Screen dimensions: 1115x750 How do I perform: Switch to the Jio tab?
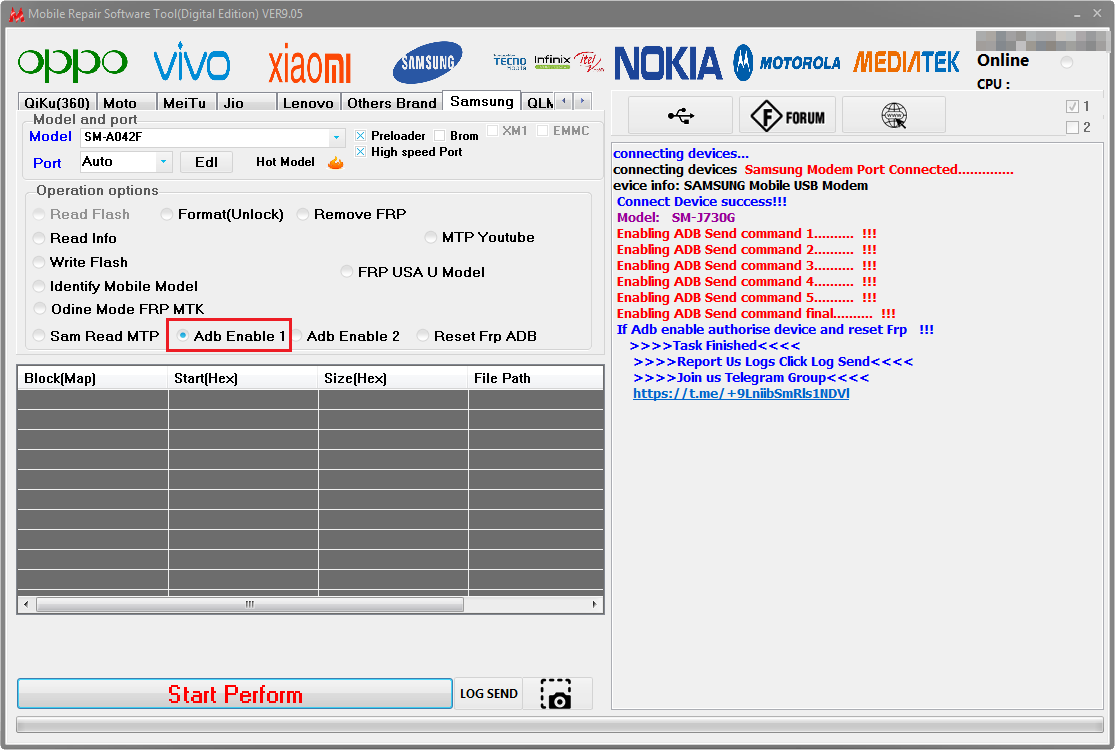click(x=247, y=103)
